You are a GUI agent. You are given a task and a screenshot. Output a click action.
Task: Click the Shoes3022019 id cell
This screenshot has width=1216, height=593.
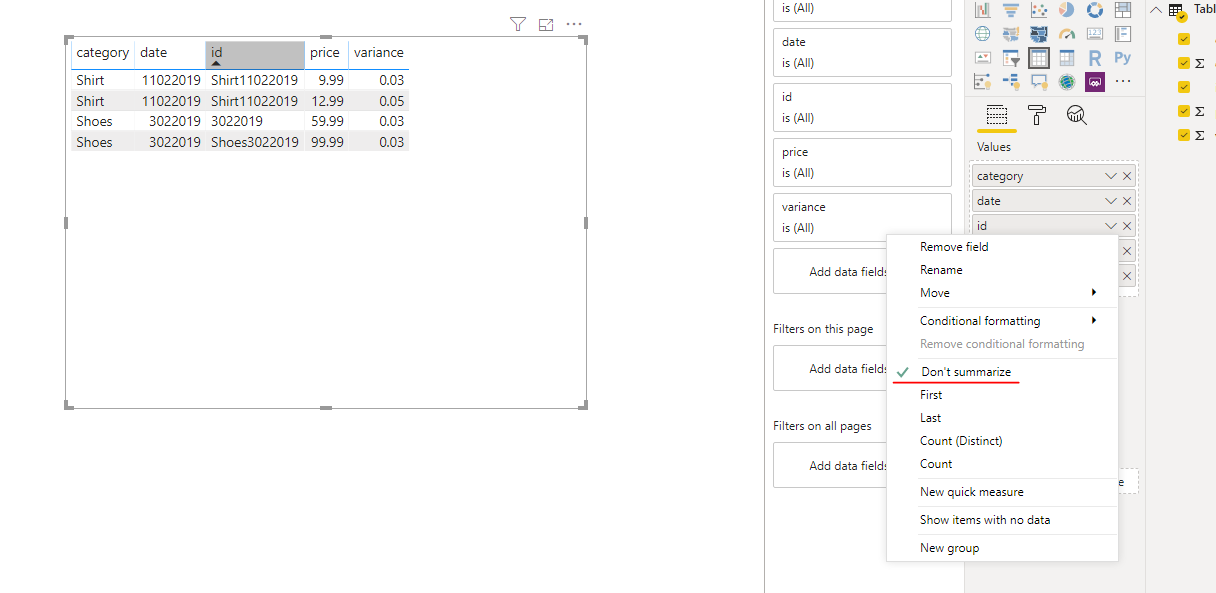pos(255,142)
